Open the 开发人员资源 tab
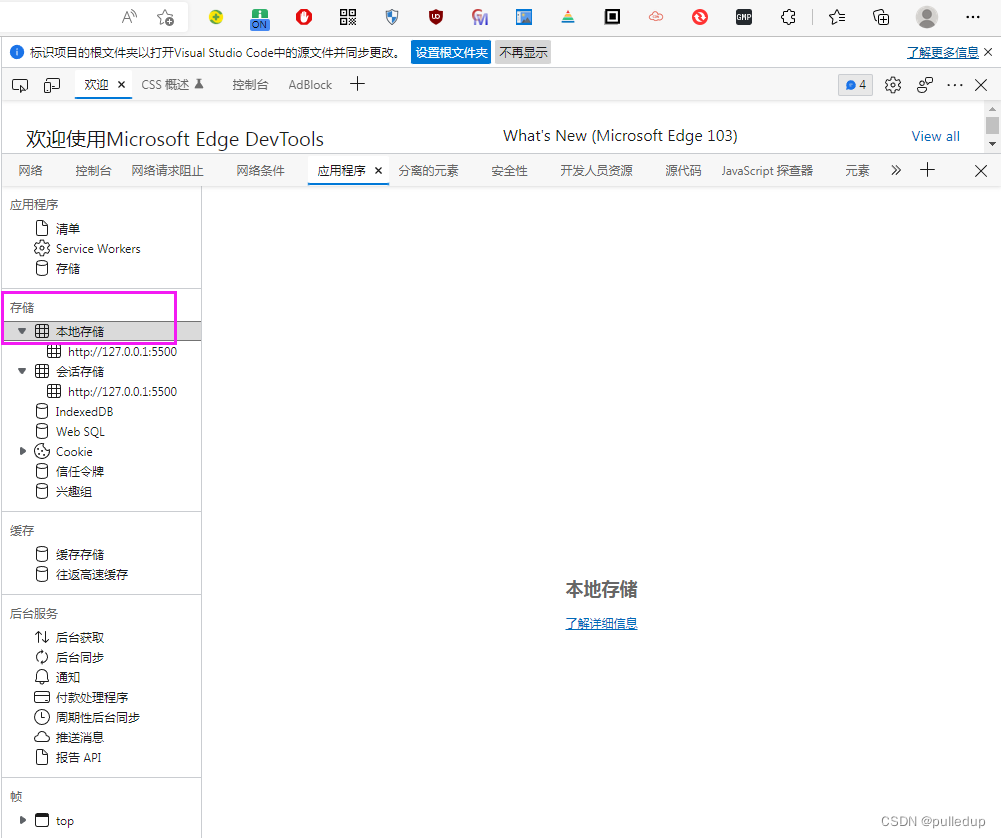Screen dimensions: 1001x838 tap(596, 170)
